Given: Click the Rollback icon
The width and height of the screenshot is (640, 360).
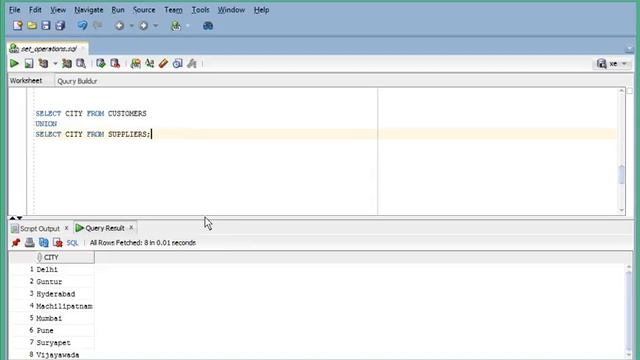Looking at the screenshot, I should click(115, 64).
